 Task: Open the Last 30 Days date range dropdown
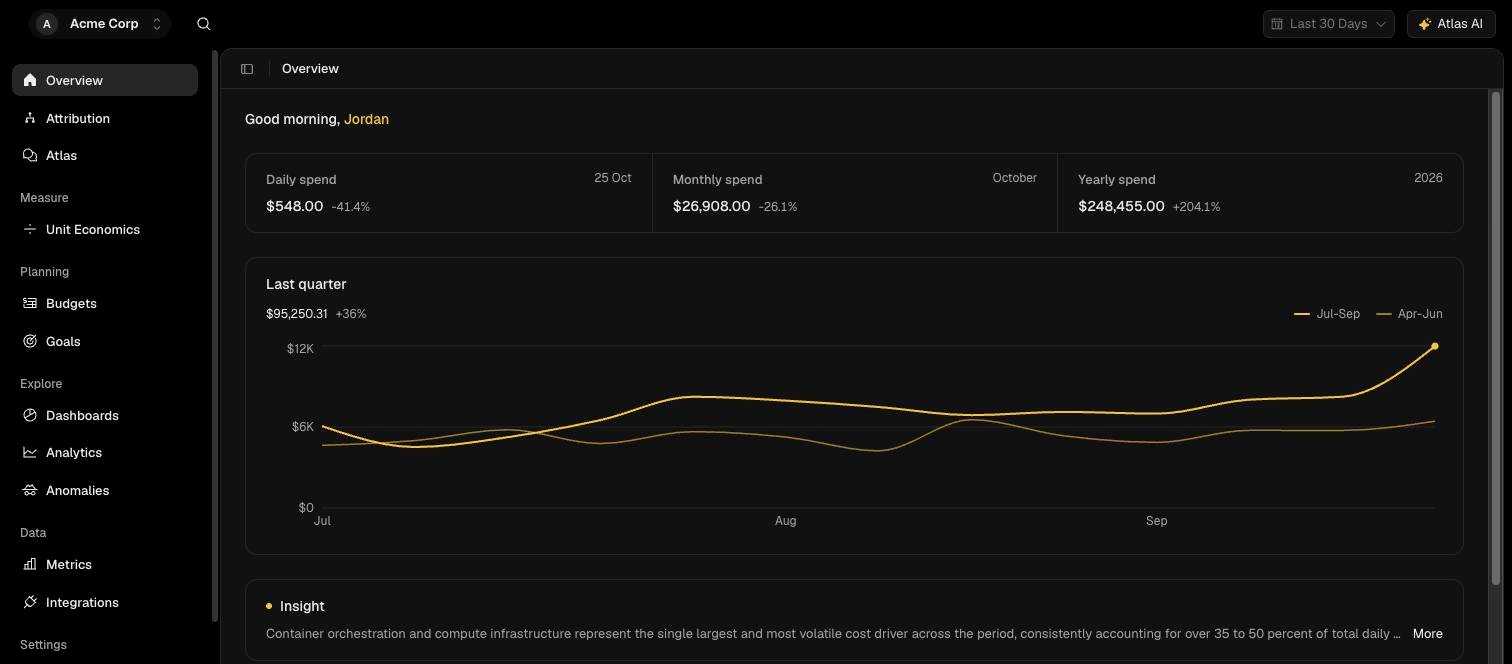click(x=1328, y=24)
